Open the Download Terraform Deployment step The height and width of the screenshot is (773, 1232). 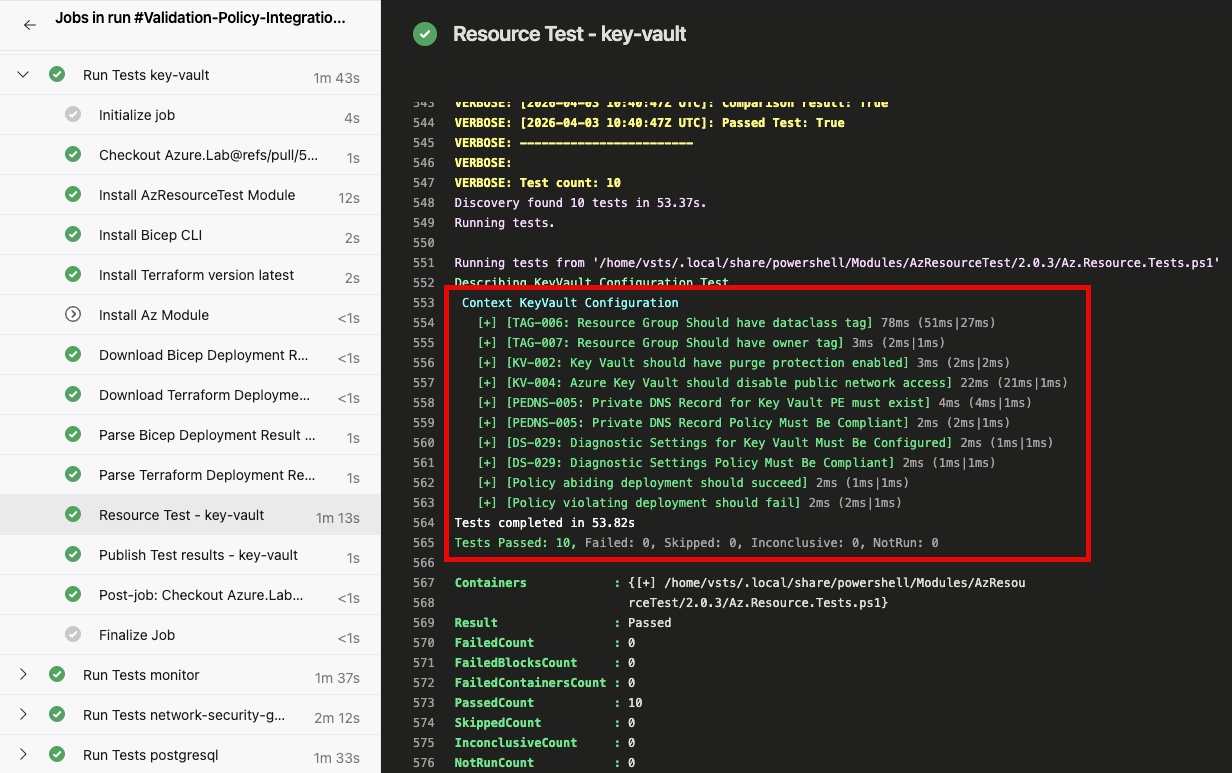(206, 395)
